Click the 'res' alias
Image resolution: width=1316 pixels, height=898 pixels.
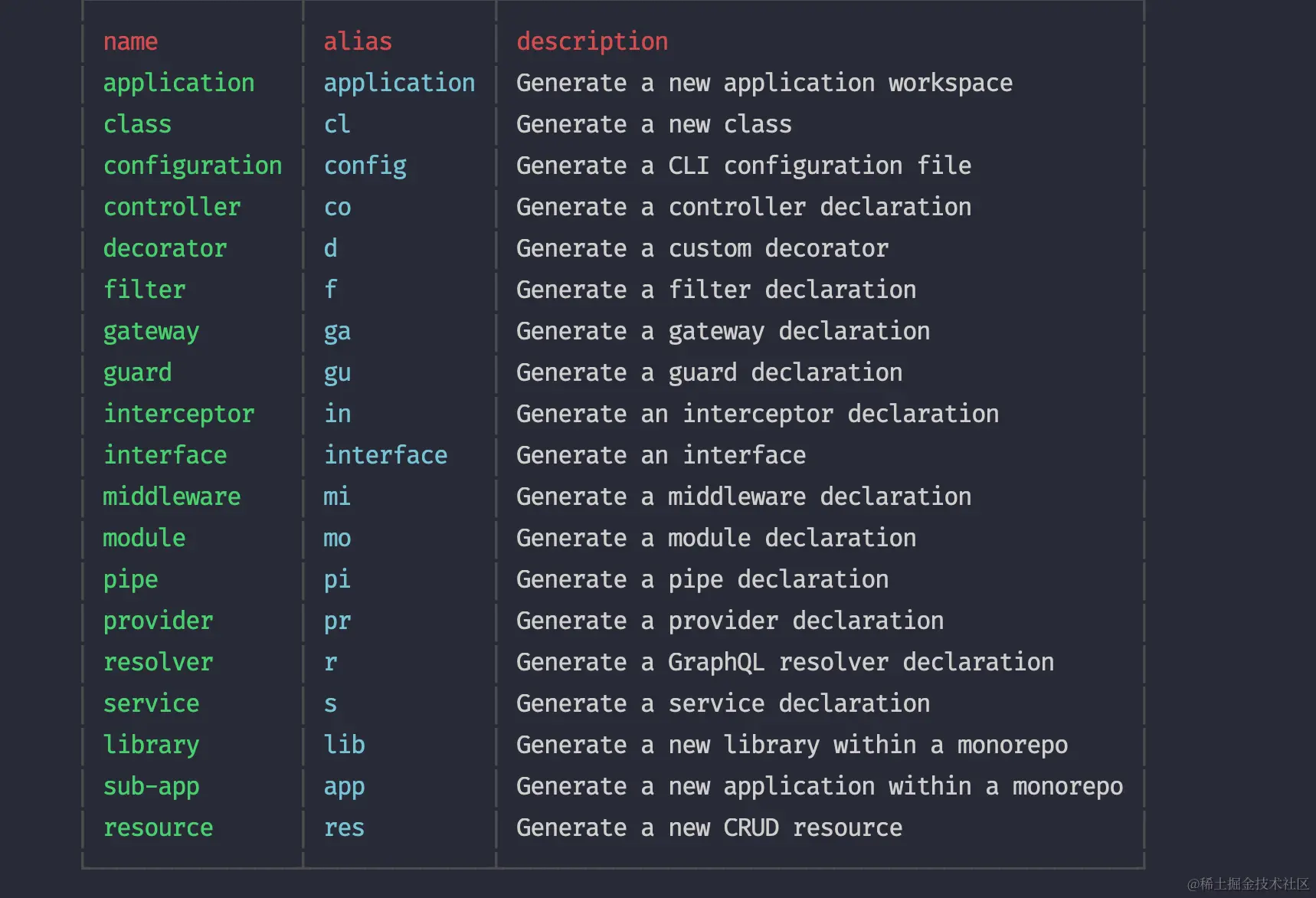point(344,828)
